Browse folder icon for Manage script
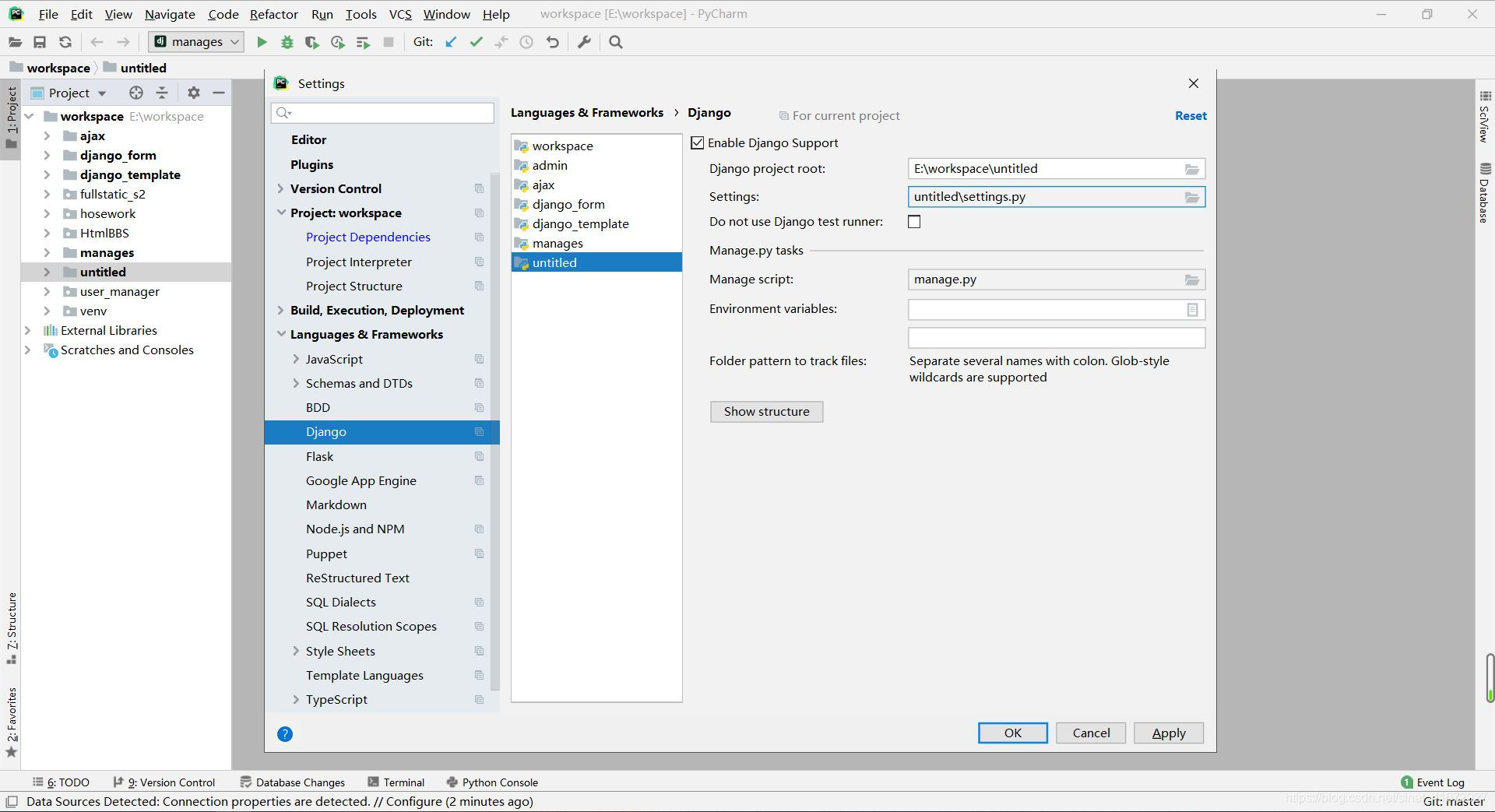This screenshot has width=1495, height=812. (1192, 279)
